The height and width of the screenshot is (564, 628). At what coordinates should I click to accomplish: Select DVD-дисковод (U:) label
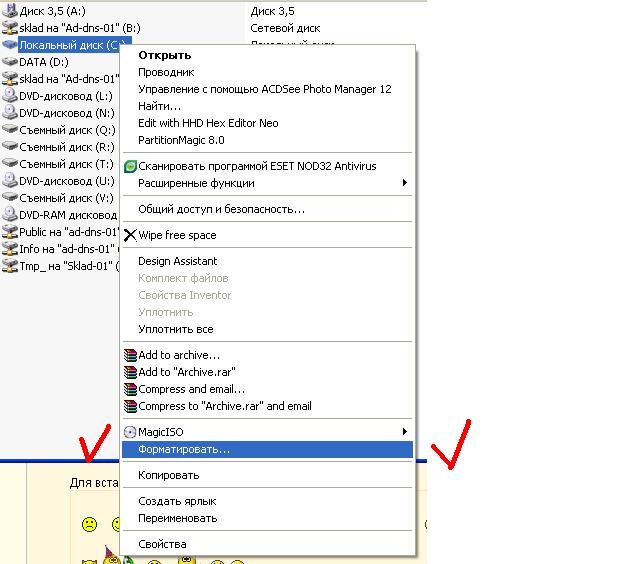pos(67,181)
